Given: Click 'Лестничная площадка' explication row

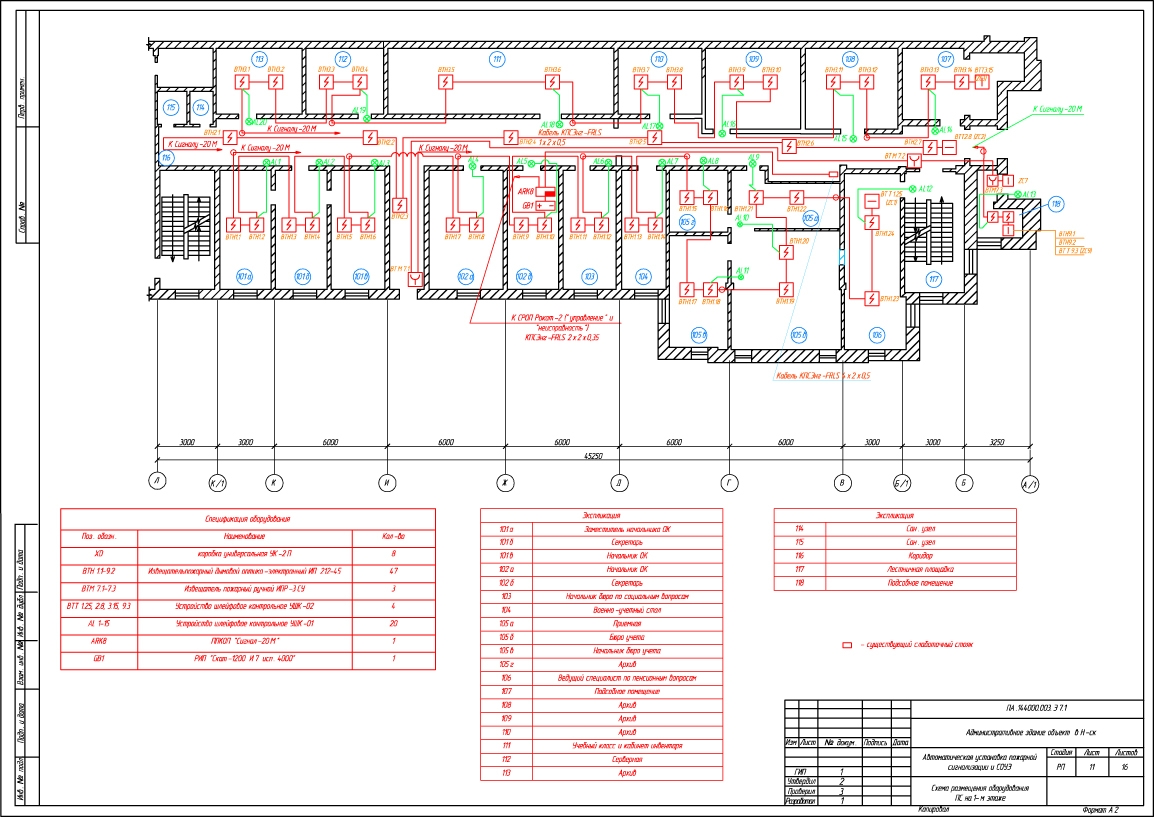Looking at the screenshot, I should click(x=895, y=570).
